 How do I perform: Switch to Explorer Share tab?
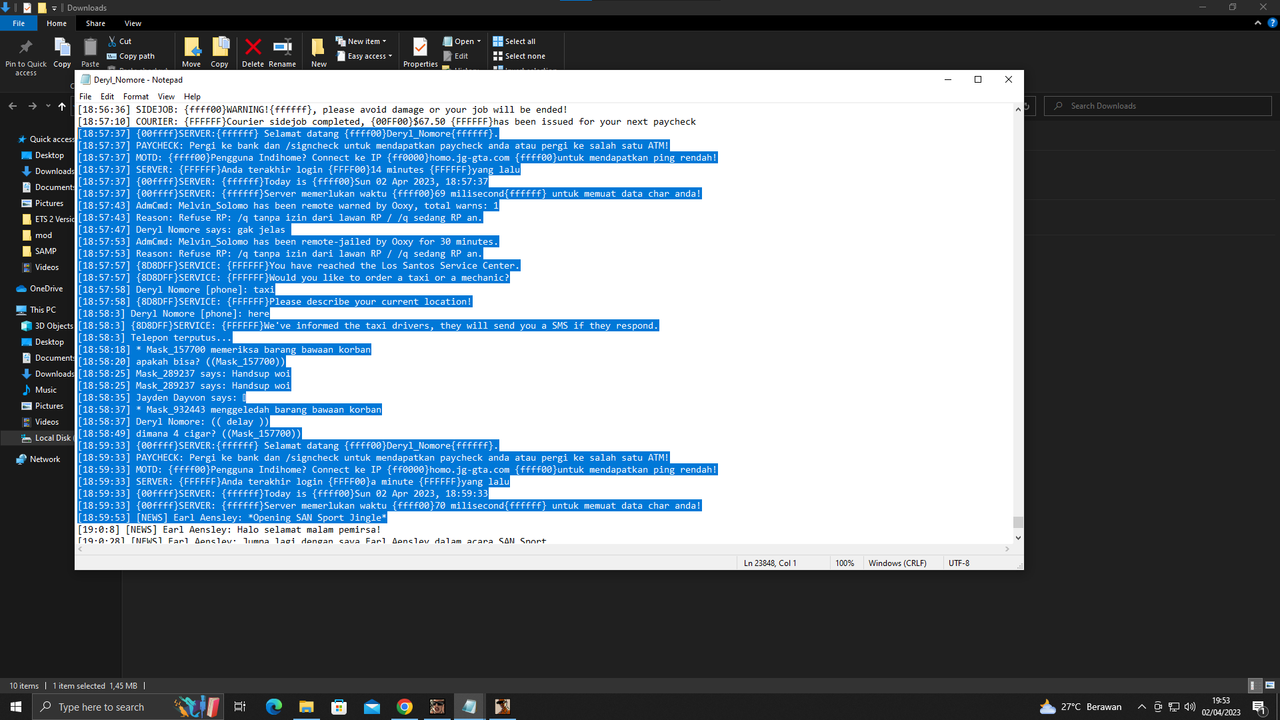coord(95,23)
